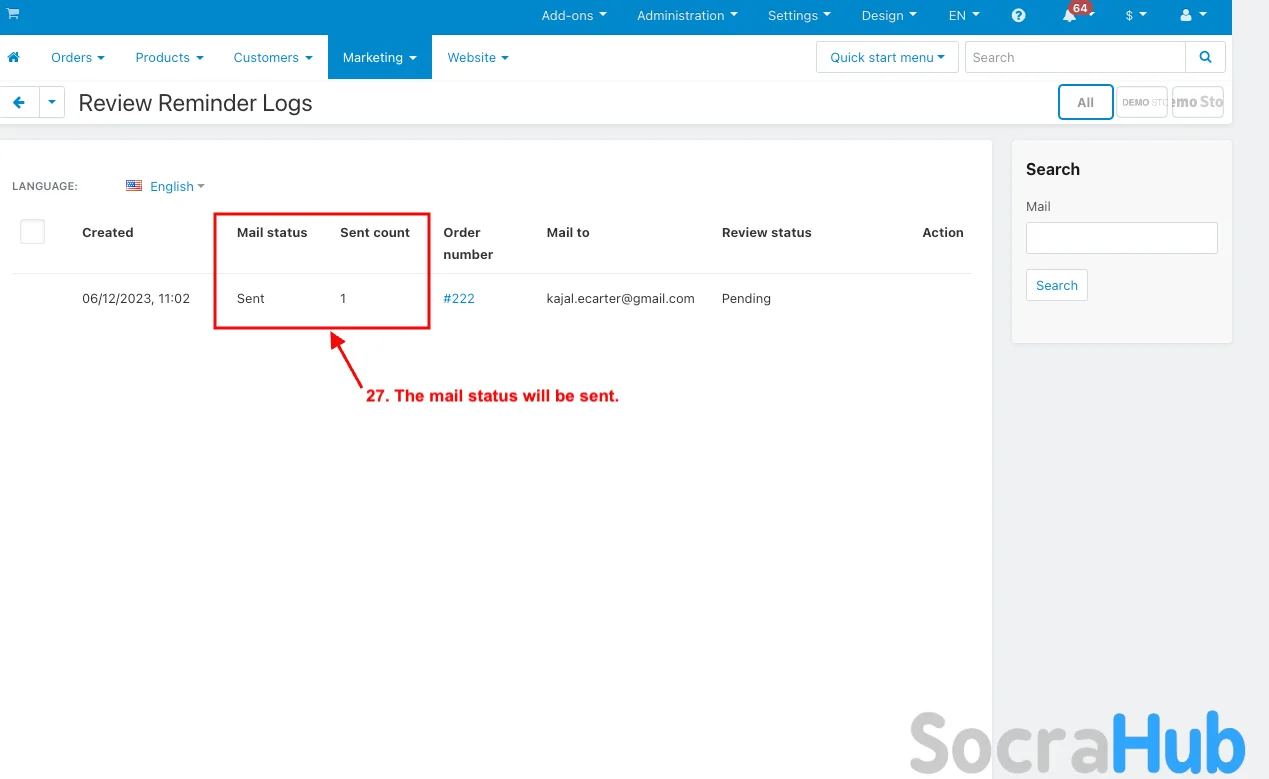This screenshot has width=1269, height=779.
Task: Open the Add-ons menu
Action: (x=573, y=16)
